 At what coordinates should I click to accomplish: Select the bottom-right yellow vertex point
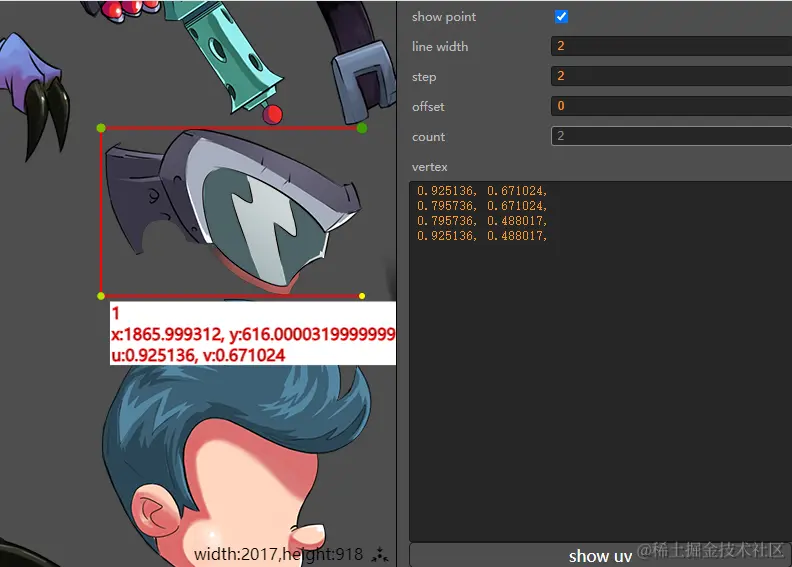click(362, 296)
